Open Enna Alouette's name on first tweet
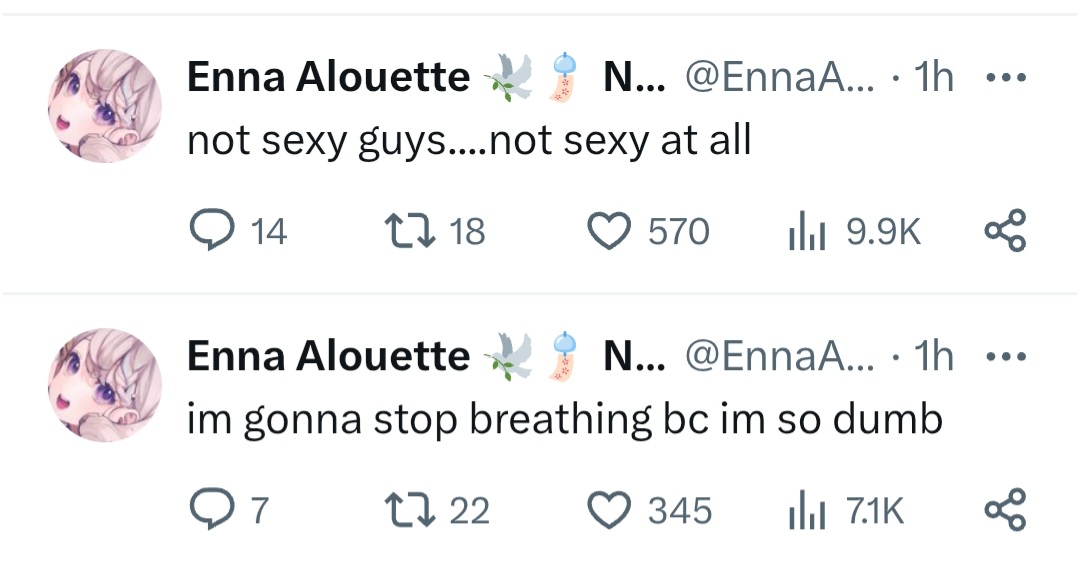 point(328,78)
